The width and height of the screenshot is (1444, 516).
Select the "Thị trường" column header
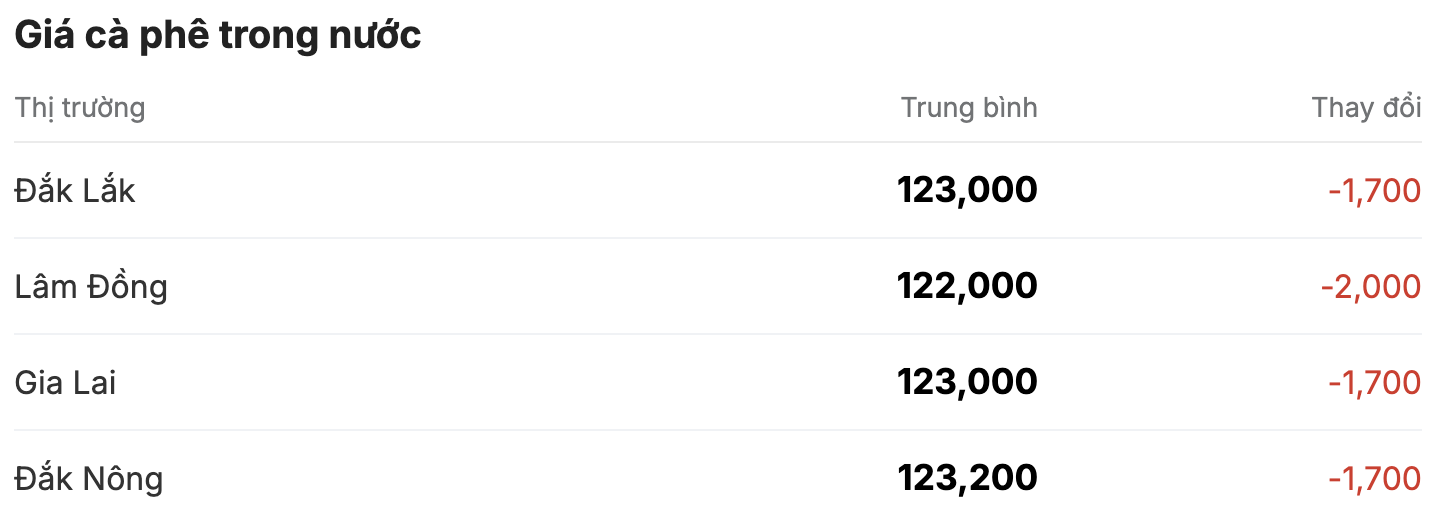coord(80,108)
